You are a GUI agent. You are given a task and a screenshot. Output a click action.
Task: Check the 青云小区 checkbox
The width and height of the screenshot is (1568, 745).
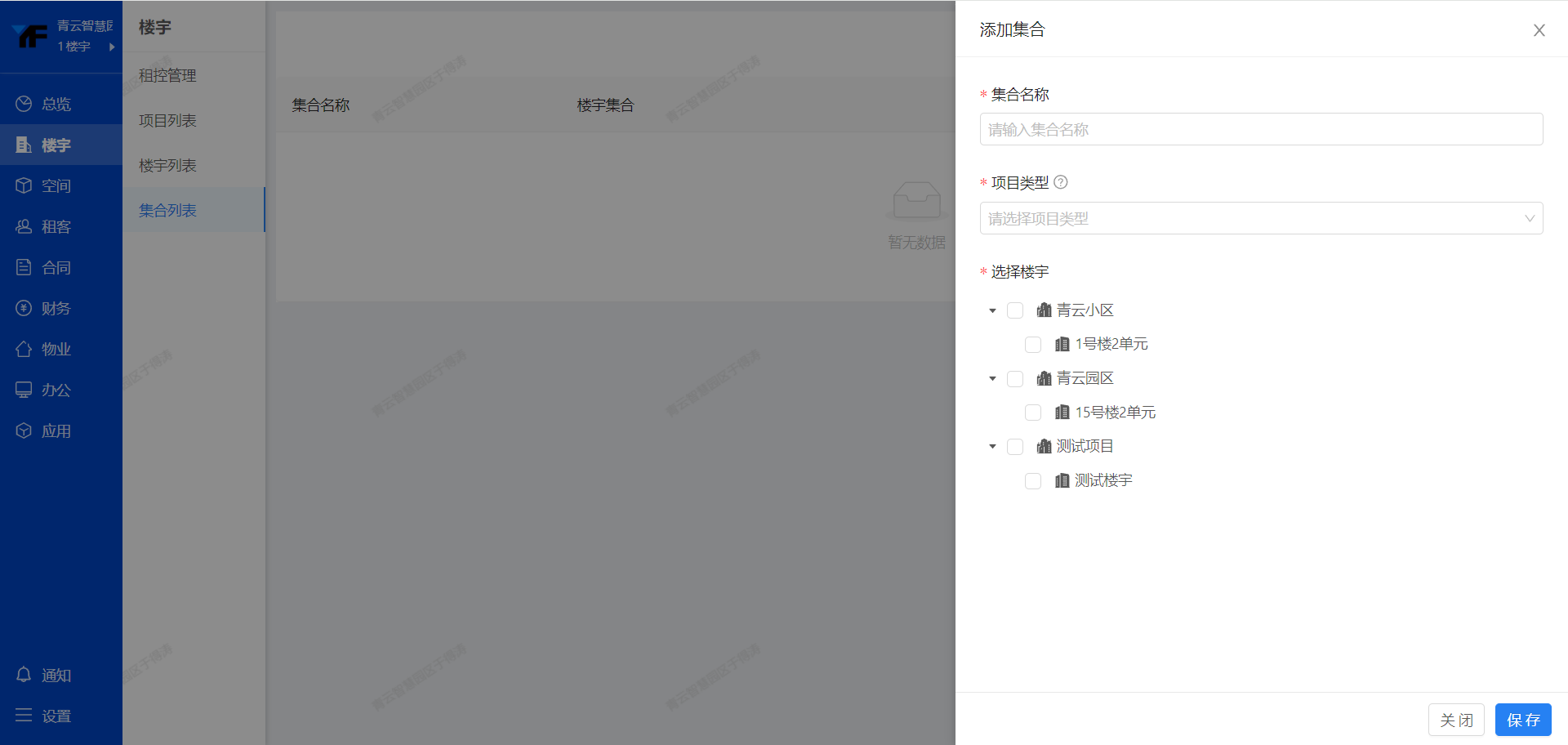pyautogui.click(x=1015, y=310)
